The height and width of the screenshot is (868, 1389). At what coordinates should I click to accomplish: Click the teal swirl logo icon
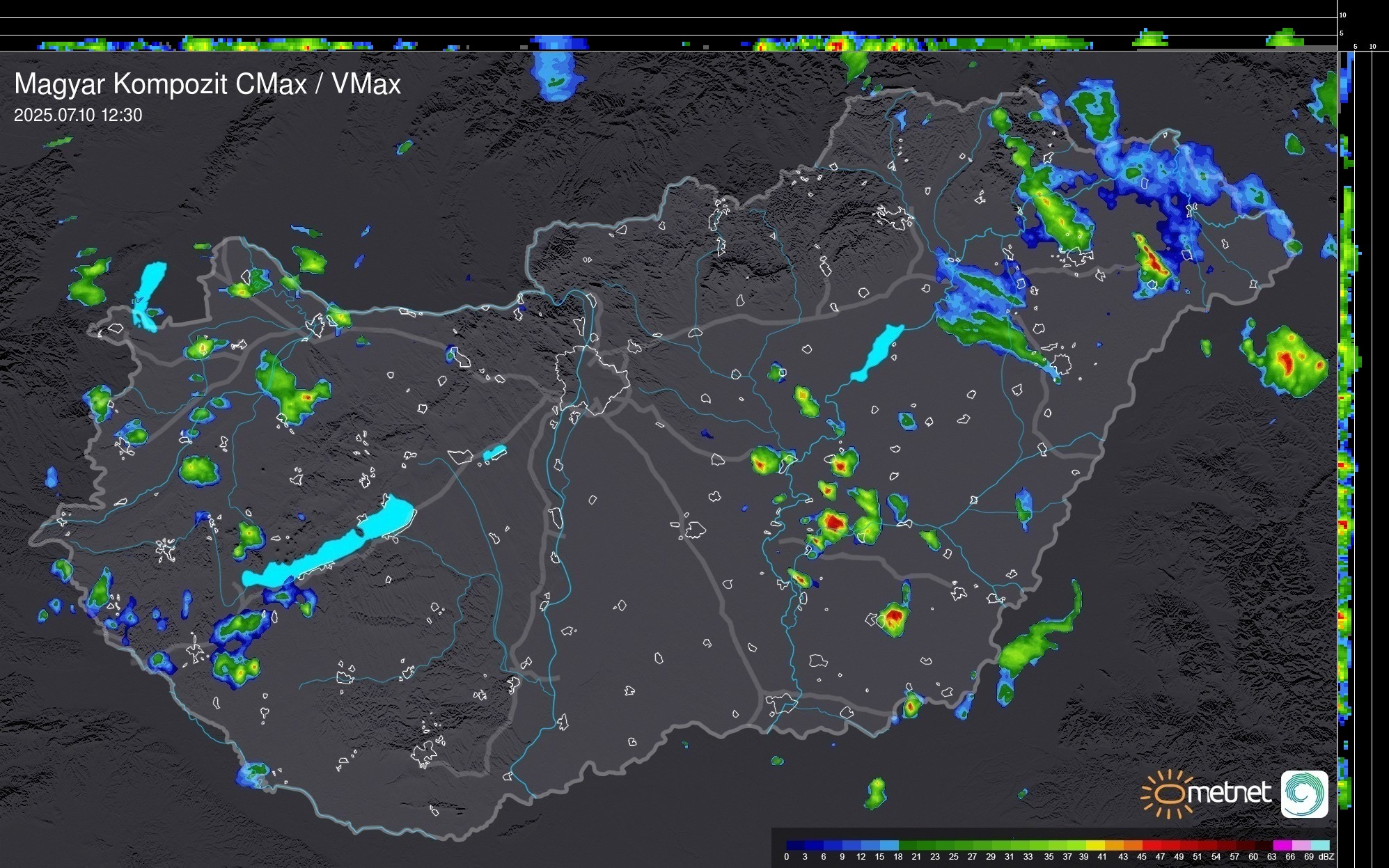1304,794
